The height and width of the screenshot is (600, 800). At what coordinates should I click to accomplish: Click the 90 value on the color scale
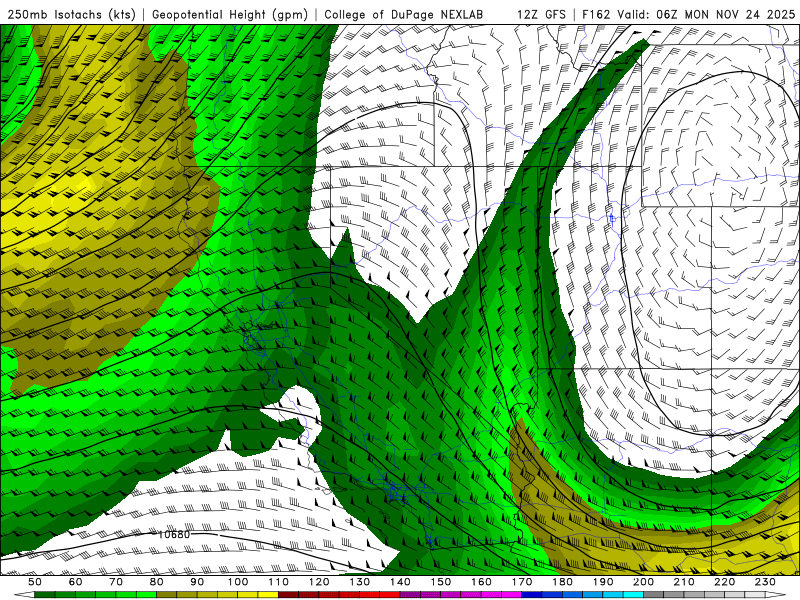(x=197, y=582)
